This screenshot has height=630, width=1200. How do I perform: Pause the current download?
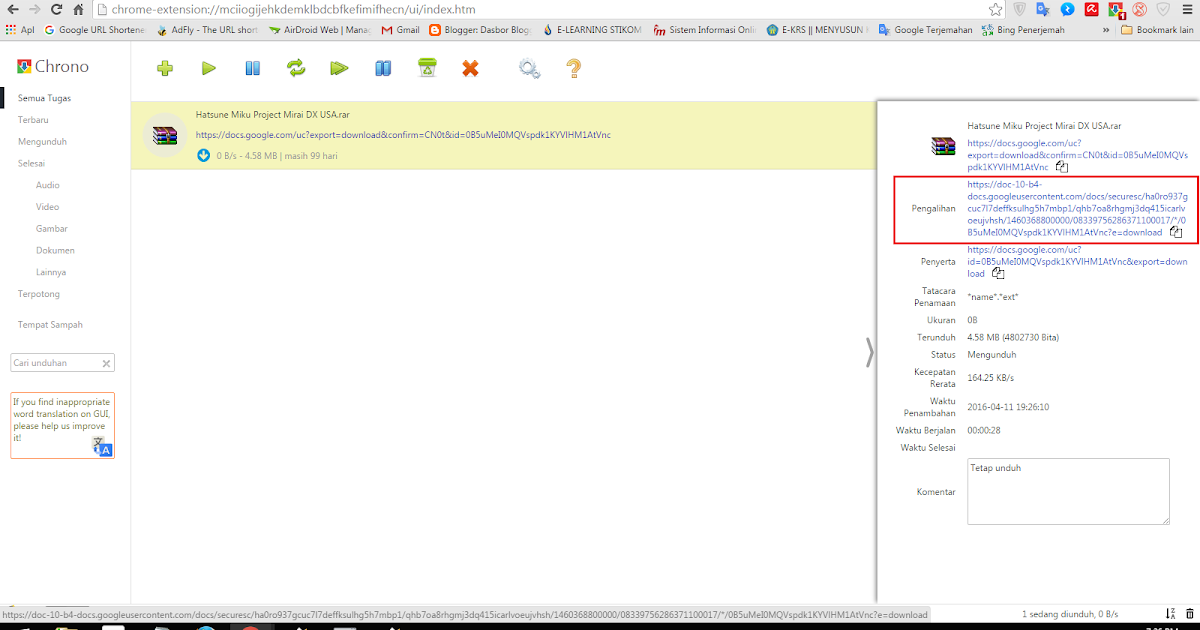click(x=252, y=68)
